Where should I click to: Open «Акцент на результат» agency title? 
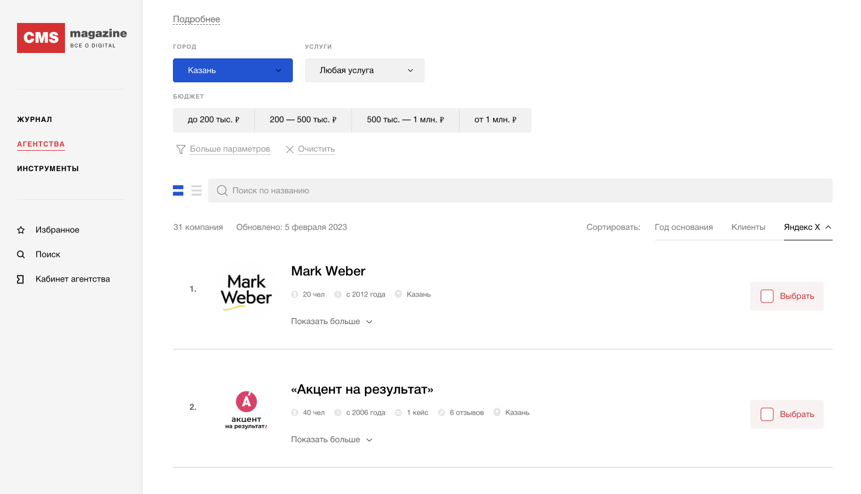(x=362, y=390)
